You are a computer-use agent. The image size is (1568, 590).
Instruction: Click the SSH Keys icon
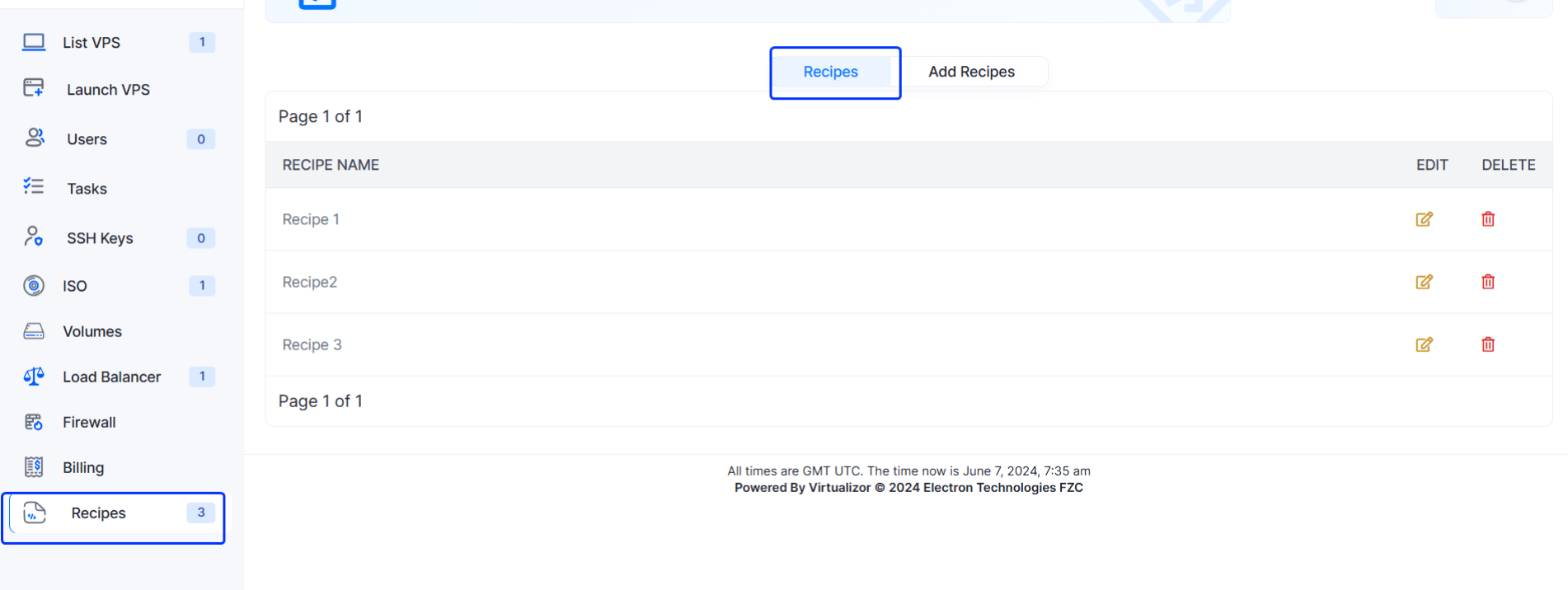pyautogui.click(x=34, y=237)
